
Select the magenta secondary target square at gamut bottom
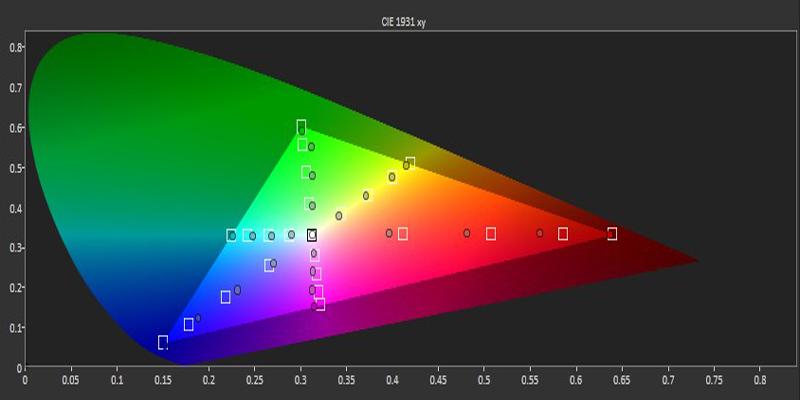pyautogui.click(x=320, y=305)
